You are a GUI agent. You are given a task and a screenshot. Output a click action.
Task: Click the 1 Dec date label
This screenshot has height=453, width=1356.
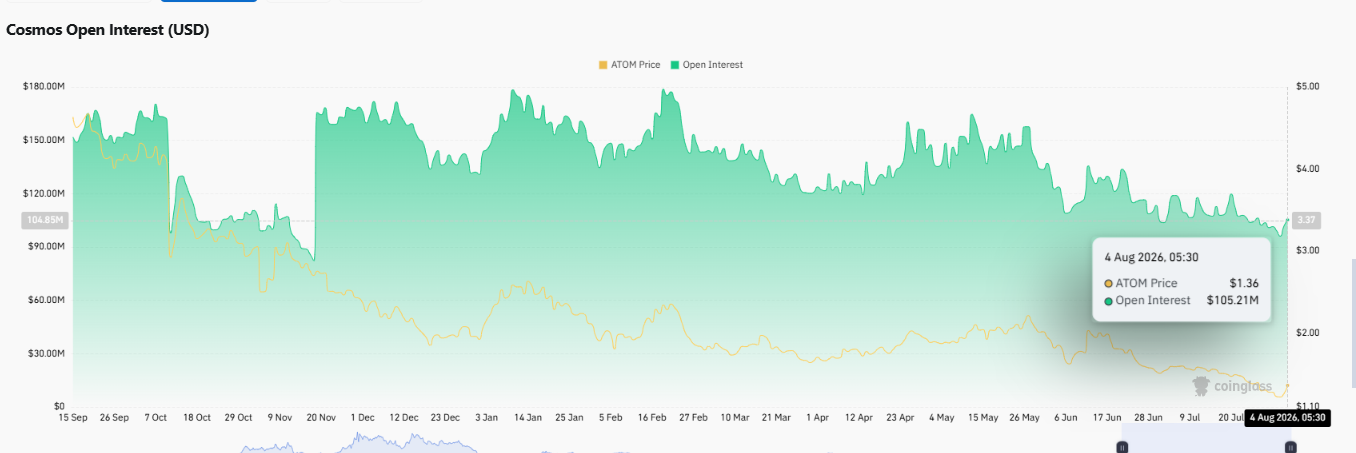[x=361, y=417]
